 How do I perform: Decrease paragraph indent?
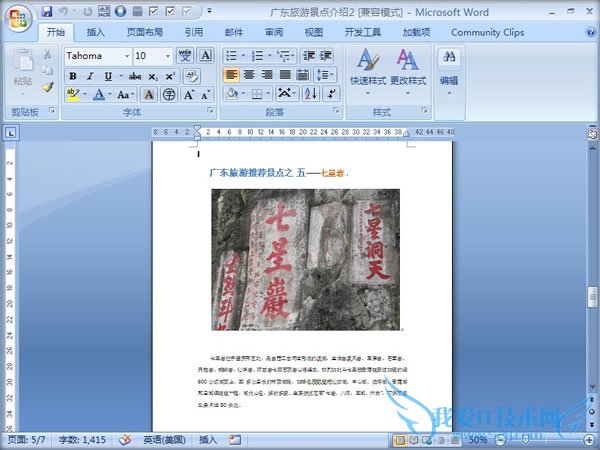308,56
